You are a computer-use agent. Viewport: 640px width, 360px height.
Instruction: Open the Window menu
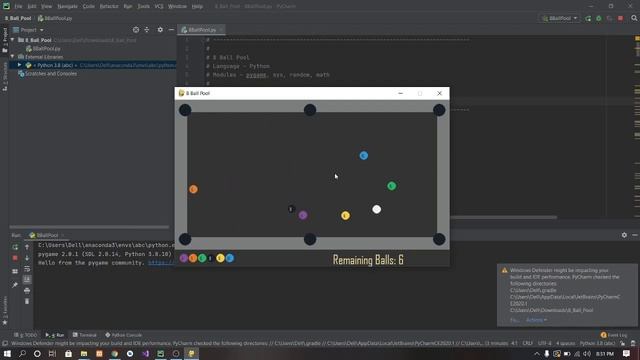(x=177, y=6)
